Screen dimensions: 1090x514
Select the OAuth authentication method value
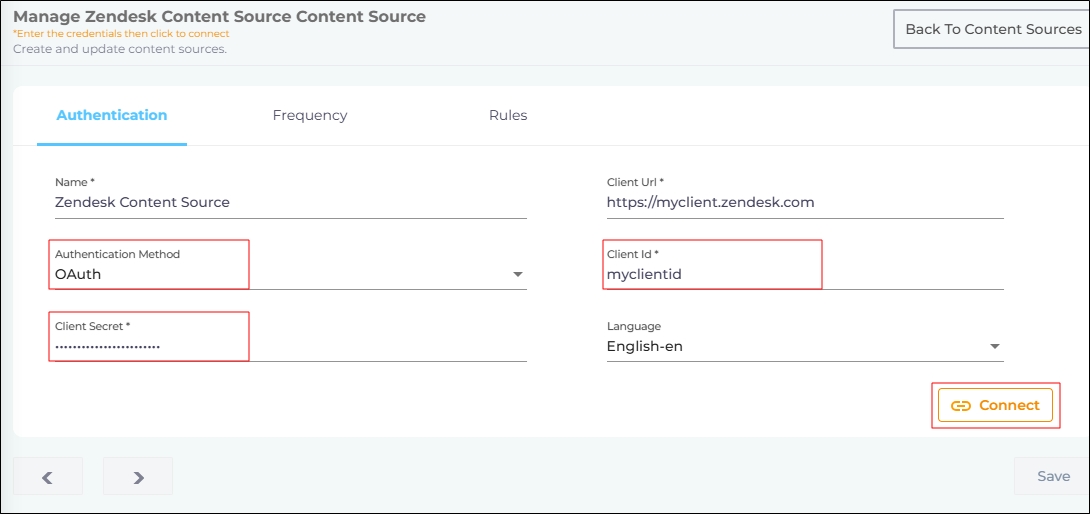point(78,274)
